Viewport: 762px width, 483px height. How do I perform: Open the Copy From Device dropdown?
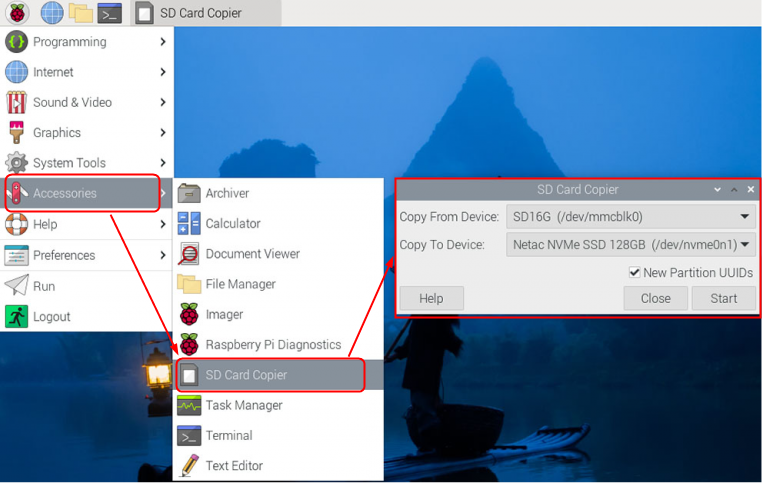(x=630, y=216)
